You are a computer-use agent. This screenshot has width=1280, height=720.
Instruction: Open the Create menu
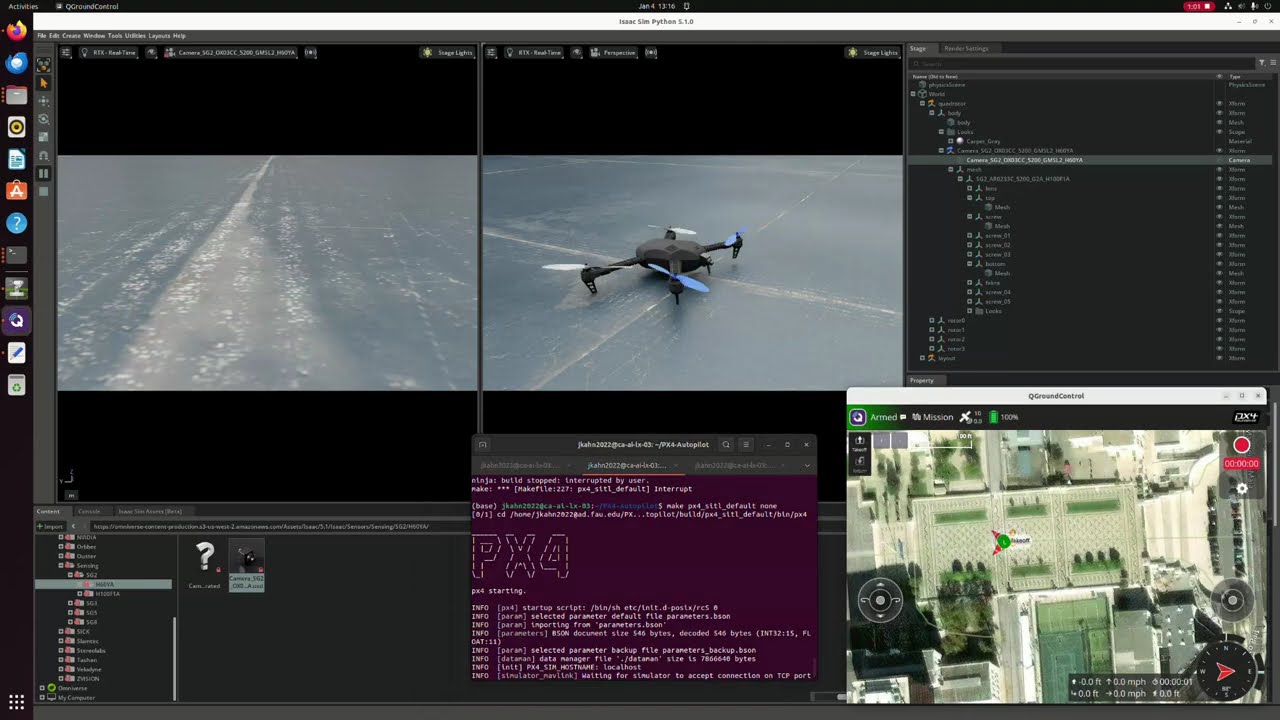[x=71, y=36]
